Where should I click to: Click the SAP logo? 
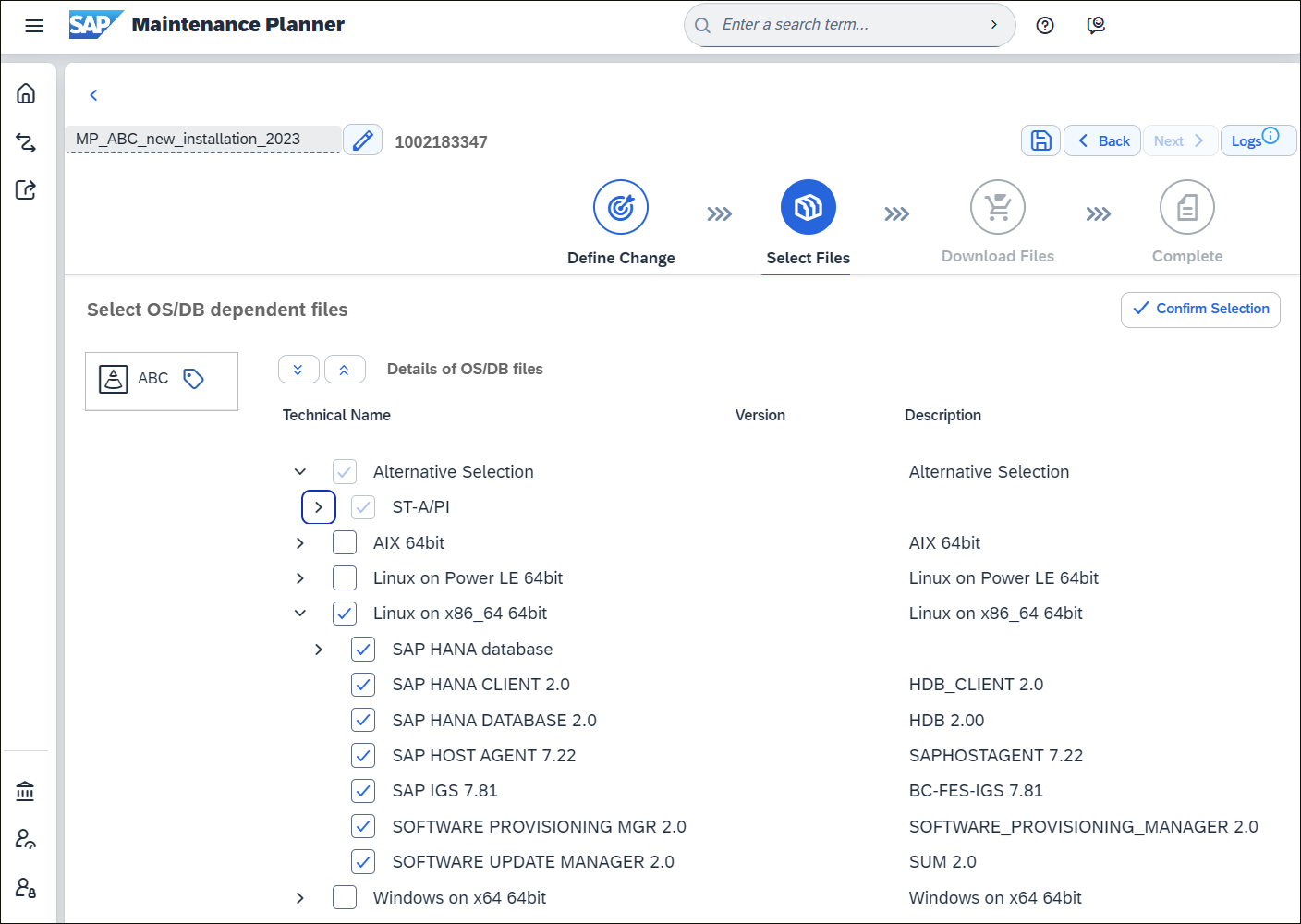pyautogui.click(x=95, y=25)
